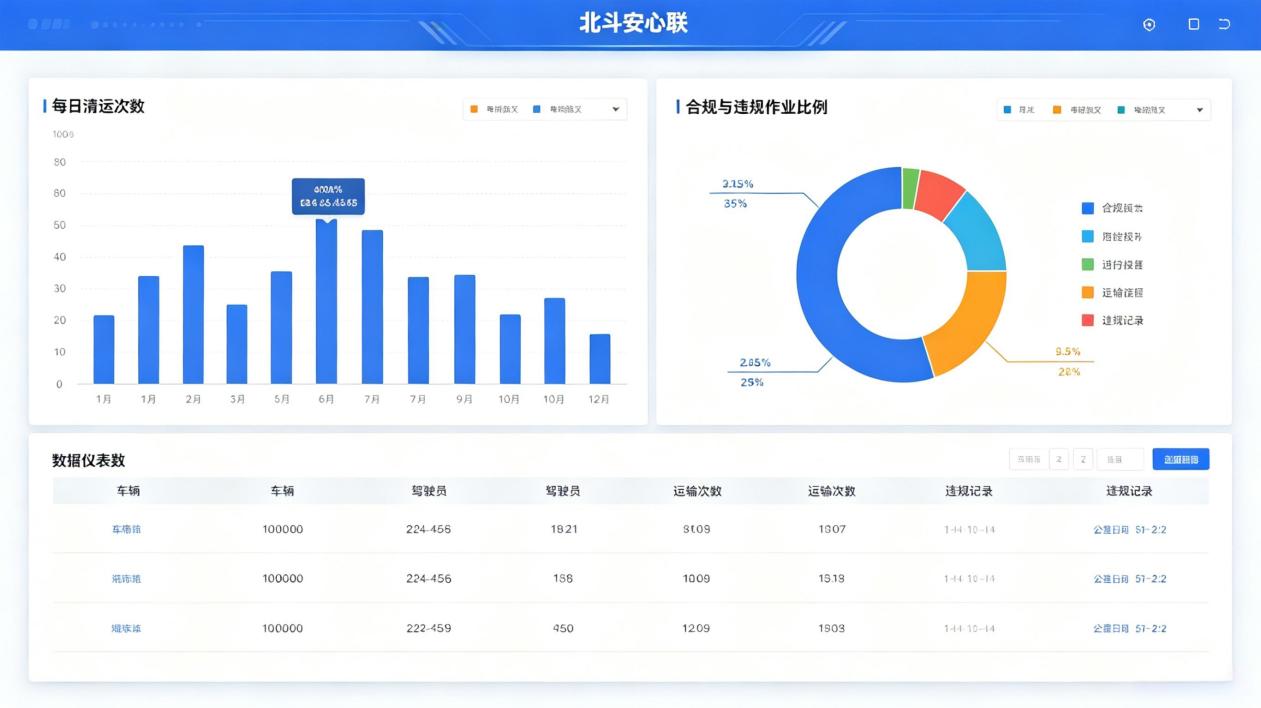Image resolution: width=1261 pixels, height=708 pixels.
Task: Expand the 合规与违规作业比例 legend dropdown arrow
Action: (x=1200, y=110)
